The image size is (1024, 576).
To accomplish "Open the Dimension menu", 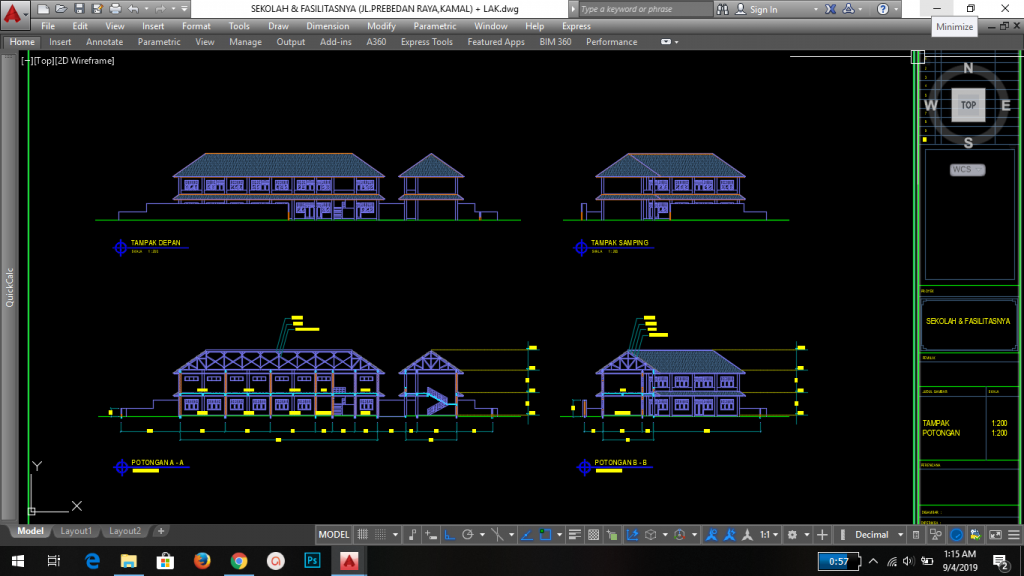I will 327,26.
